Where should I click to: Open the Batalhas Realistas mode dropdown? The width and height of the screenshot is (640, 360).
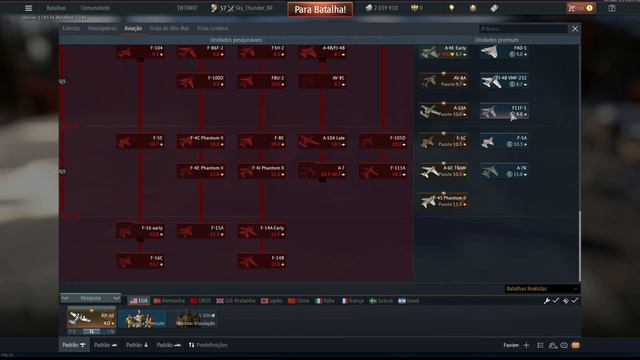click(542, 289)
